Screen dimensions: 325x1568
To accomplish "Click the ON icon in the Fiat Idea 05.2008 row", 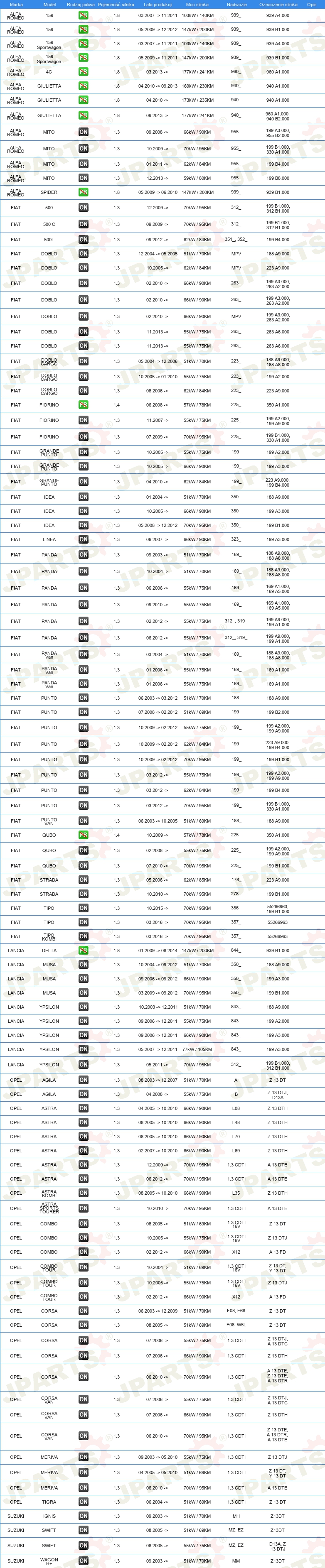I will [x=84, y=525].
